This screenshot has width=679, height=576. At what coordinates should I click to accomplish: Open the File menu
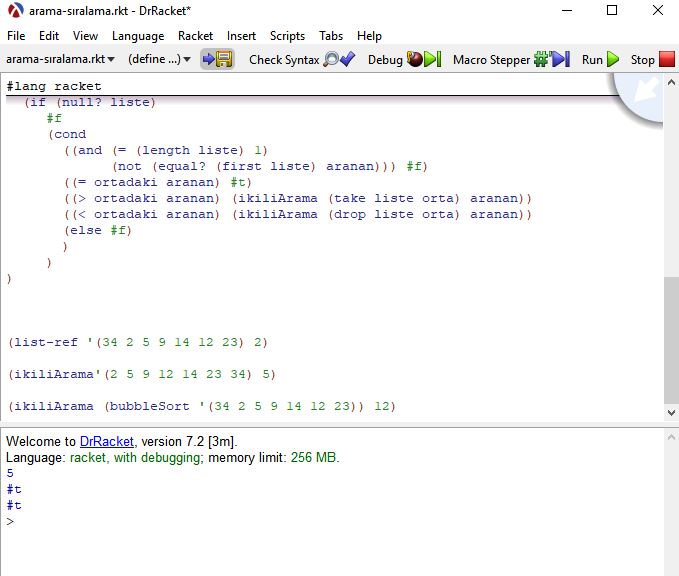pos(16,35)
